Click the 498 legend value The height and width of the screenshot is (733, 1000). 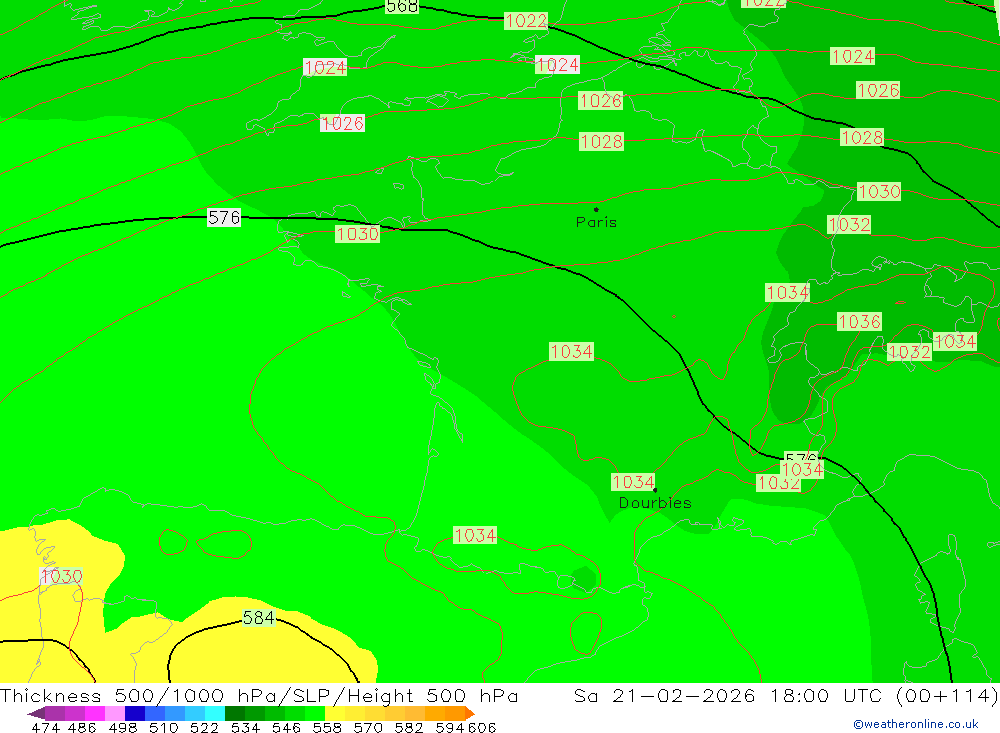tap(122, 727)
